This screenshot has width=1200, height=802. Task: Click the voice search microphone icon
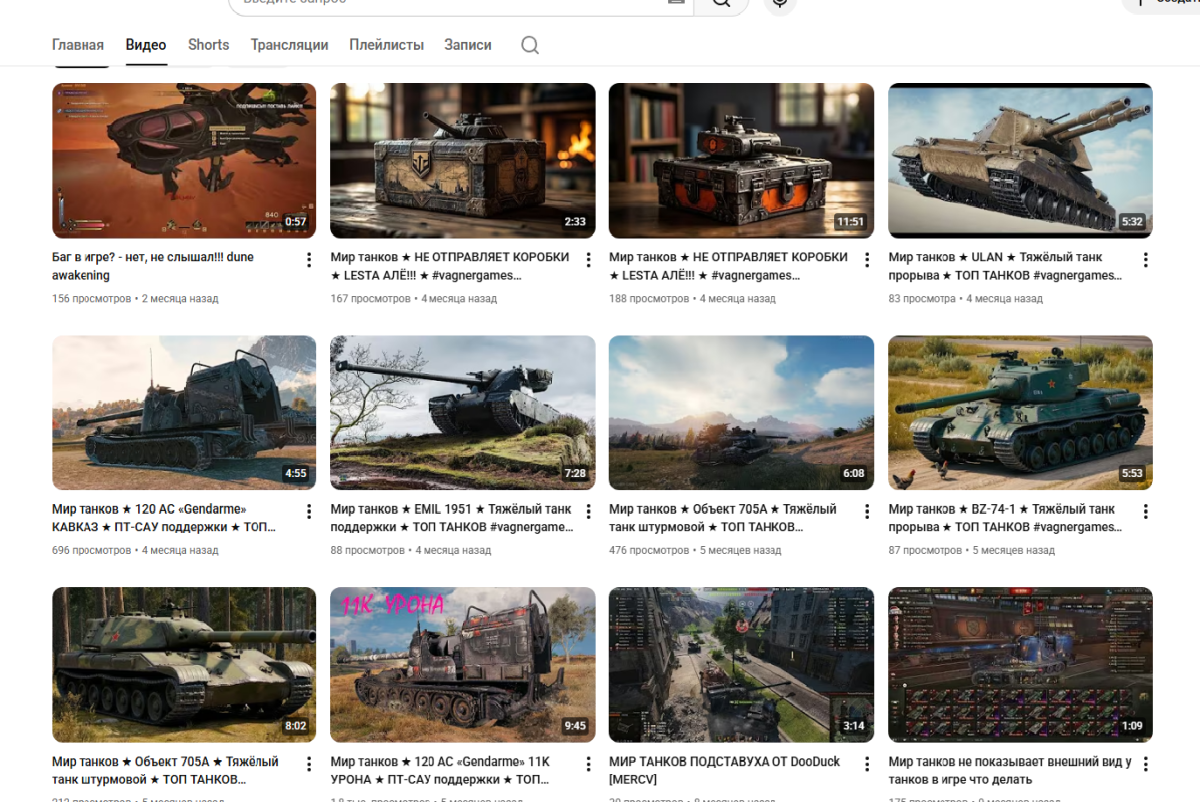coord(780,3)
